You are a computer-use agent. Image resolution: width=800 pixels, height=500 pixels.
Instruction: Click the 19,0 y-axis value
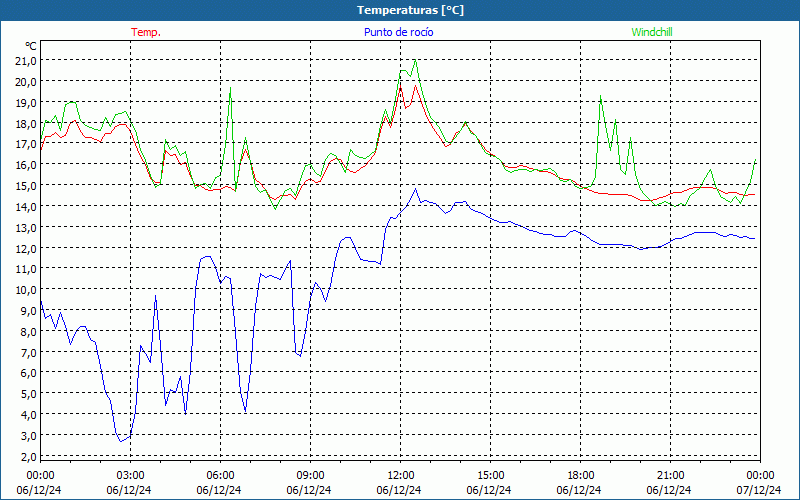pyautogui.click(x=28, y=103)
